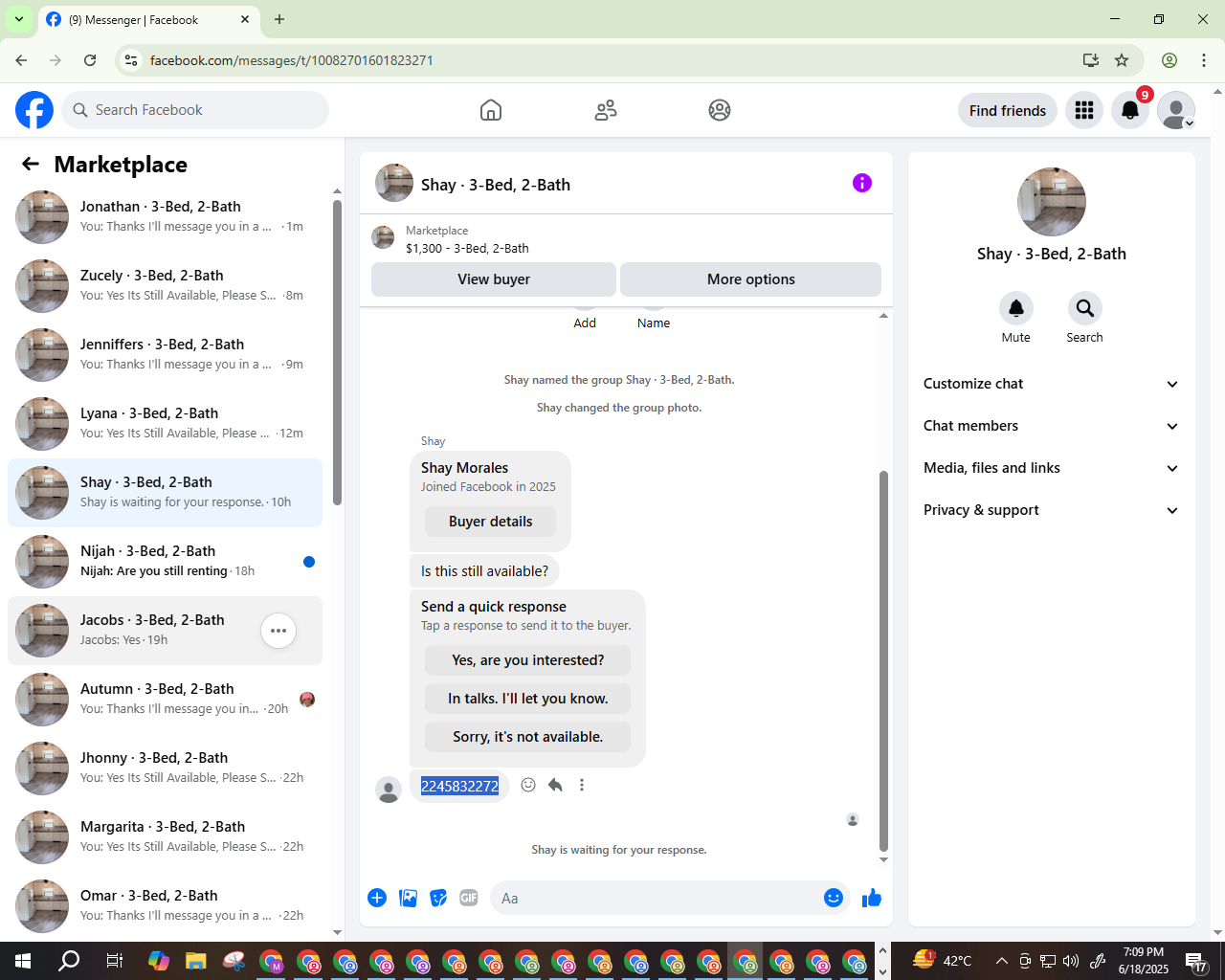Image resolution: width=1225 pixels, height=980 pixels.
Task: Open the Jenniffers 3-Bed, 2-Bath conversation
Action: (165, 355)
